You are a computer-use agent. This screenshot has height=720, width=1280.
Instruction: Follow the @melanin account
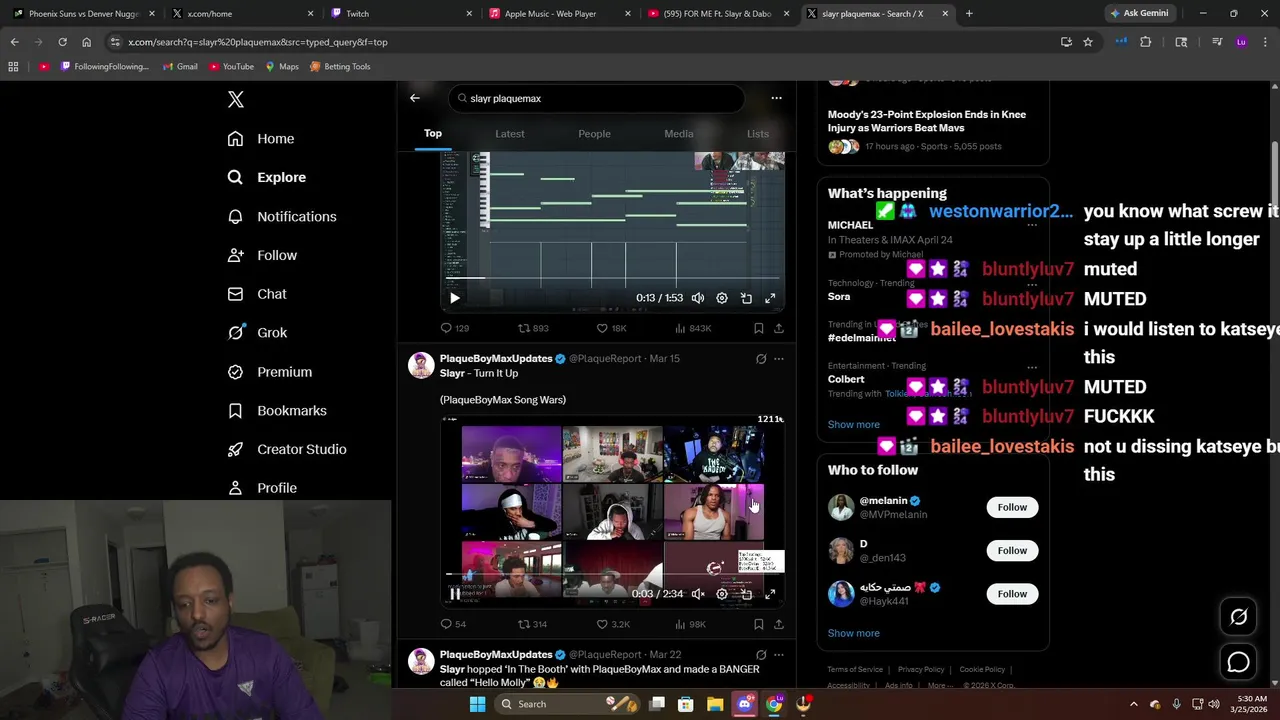pos(1012,507)
